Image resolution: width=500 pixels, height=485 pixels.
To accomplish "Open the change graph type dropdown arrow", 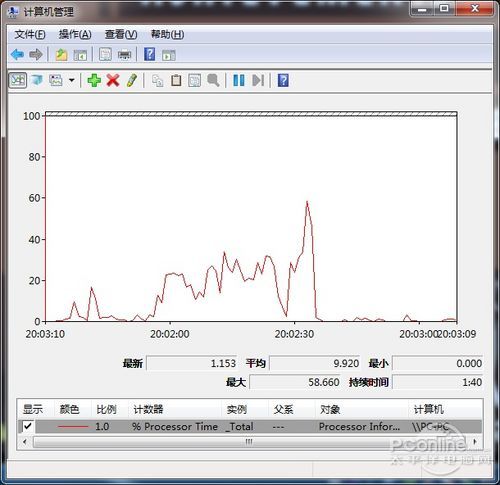I will 71,80.
